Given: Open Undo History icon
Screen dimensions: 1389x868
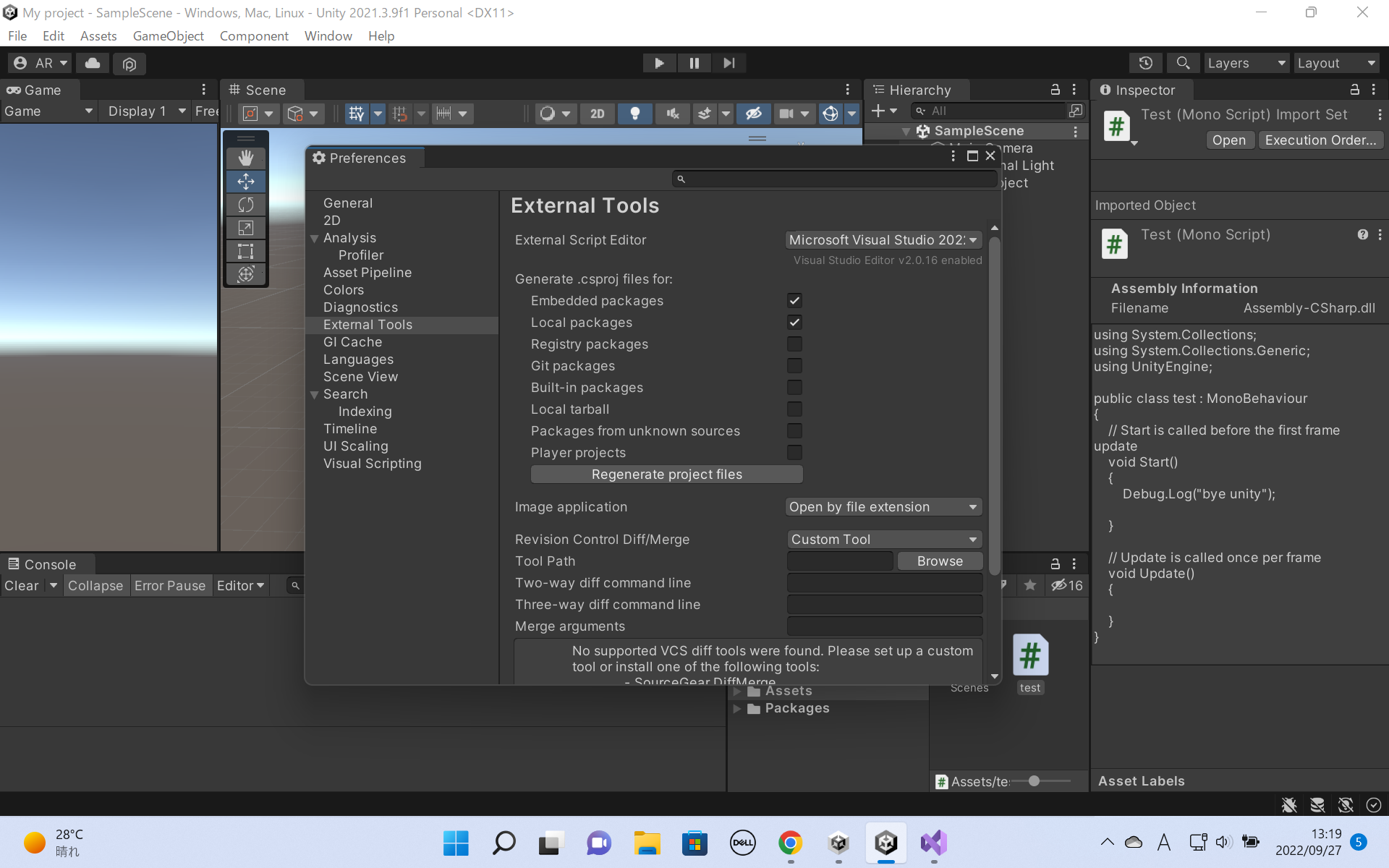Looking at the screenshot, I should (1146, 63).
